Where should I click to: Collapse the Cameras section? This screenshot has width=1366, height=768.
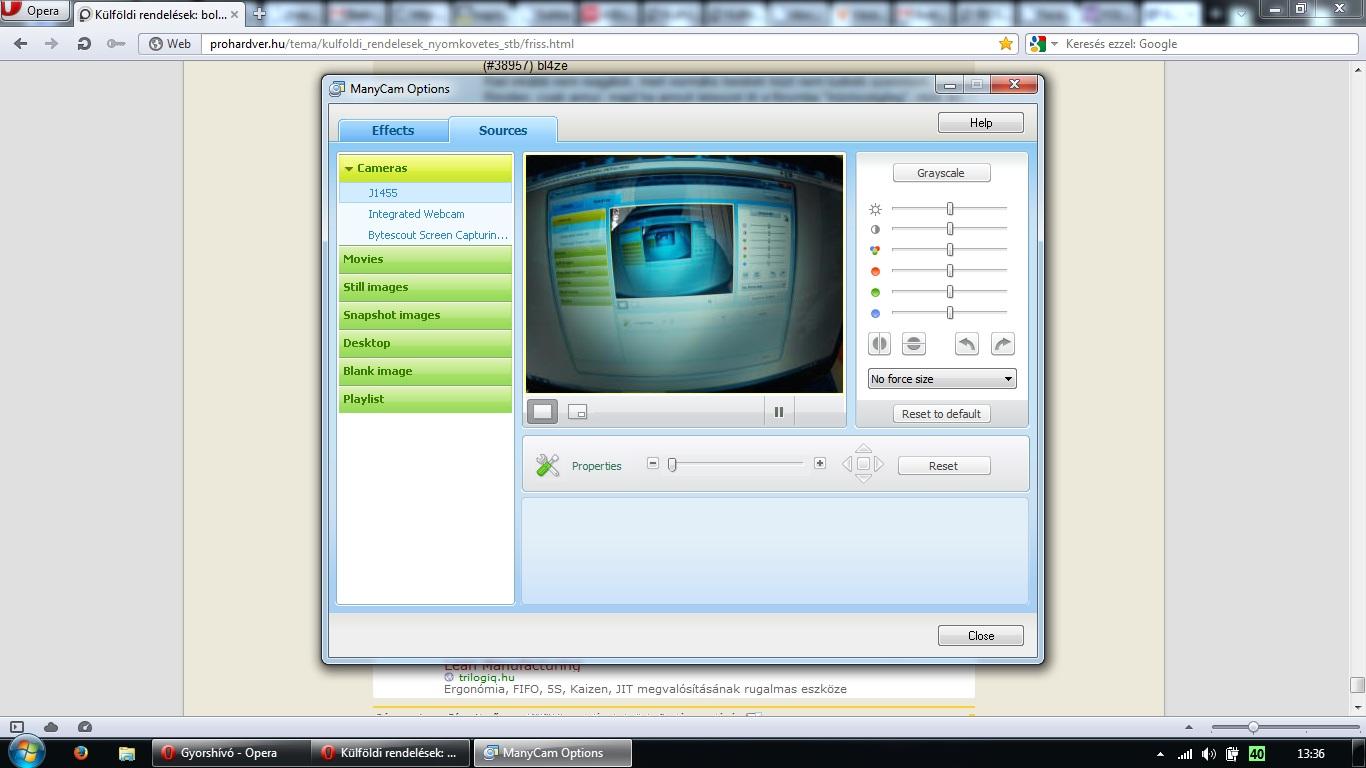coord(425,168)
